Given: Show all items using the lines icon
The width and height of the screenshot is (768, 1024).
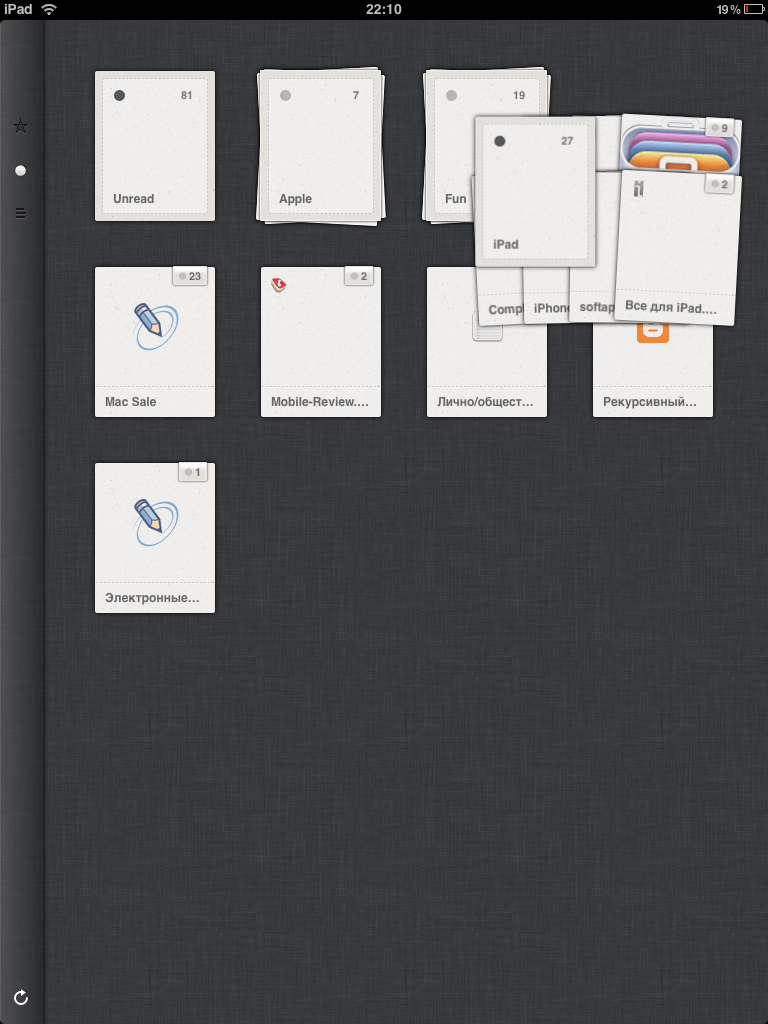Looking at the screenshot, I should coord(20,213).
